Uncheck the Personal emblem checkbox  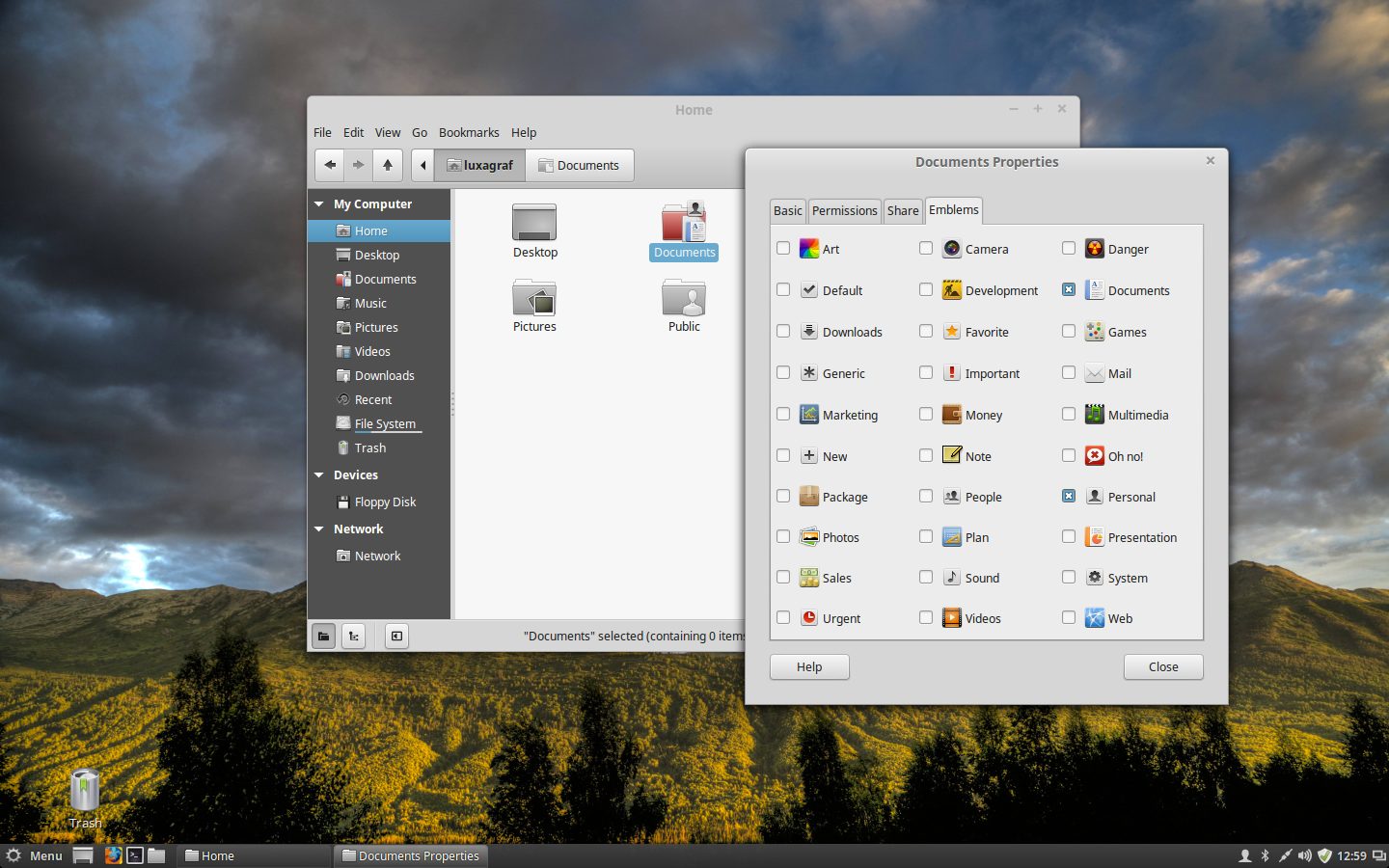point(1069,496)
